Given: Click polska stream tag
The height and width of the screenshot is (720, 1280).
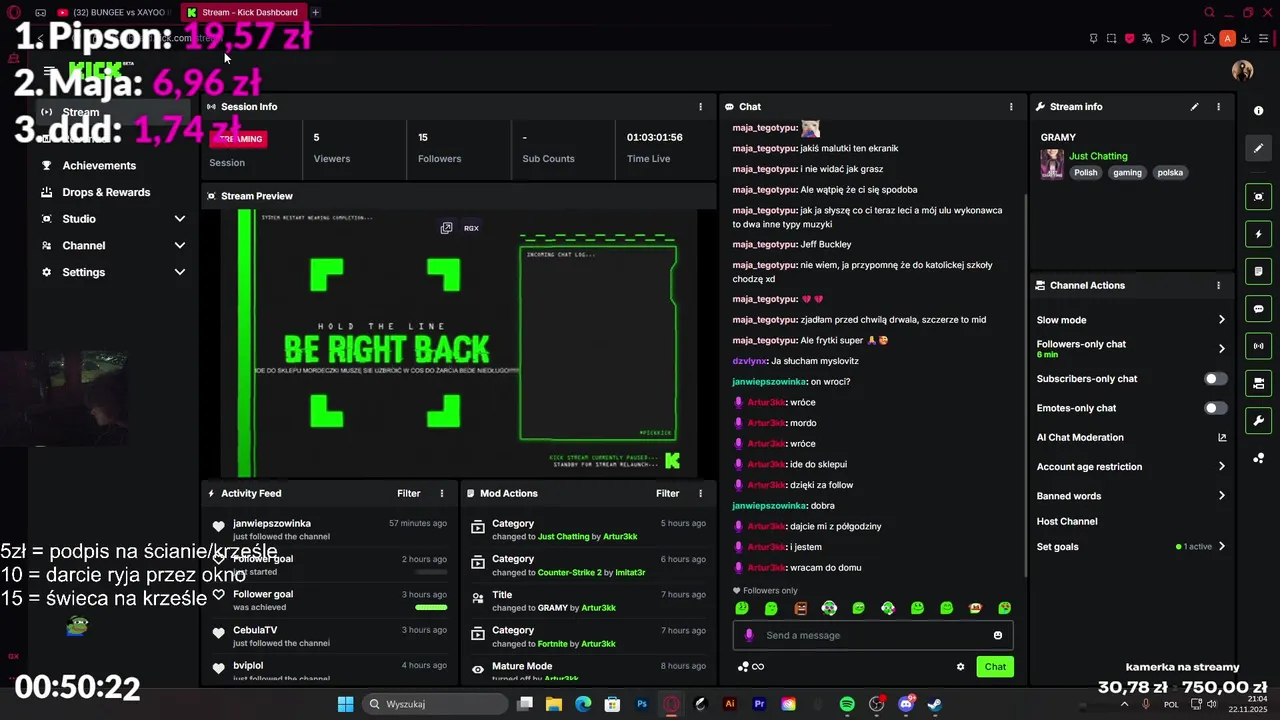Looking at the screenshot, I should point(1170,172).
